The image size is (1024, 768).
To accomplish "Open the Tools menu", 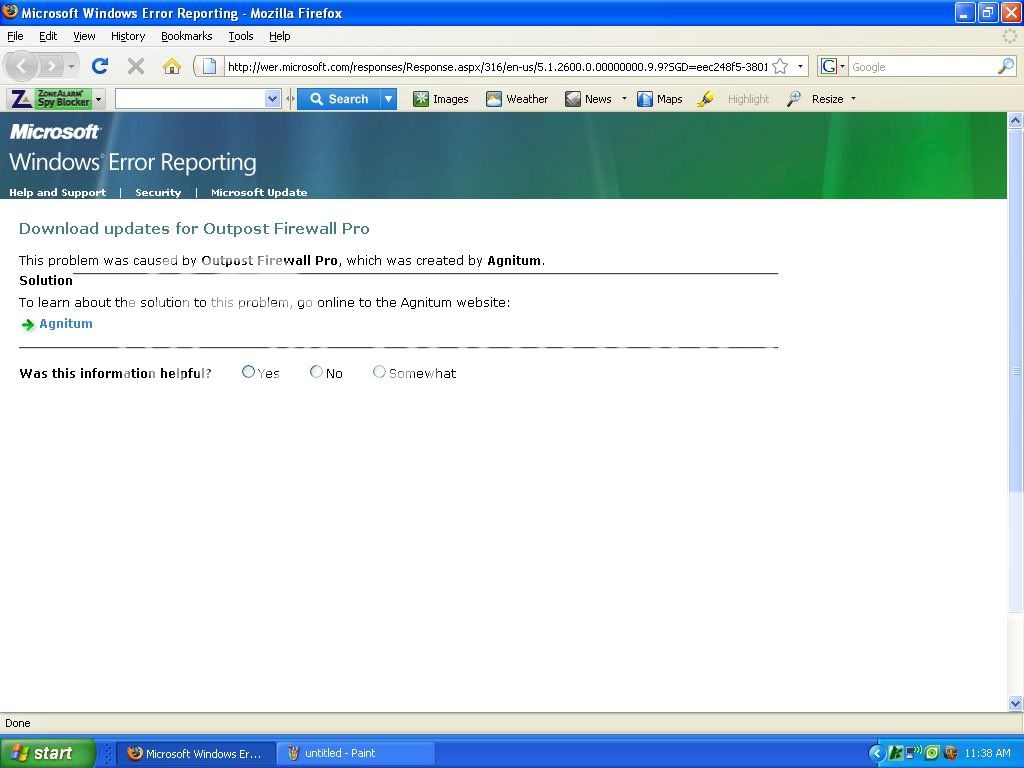I will coord(240,36).
